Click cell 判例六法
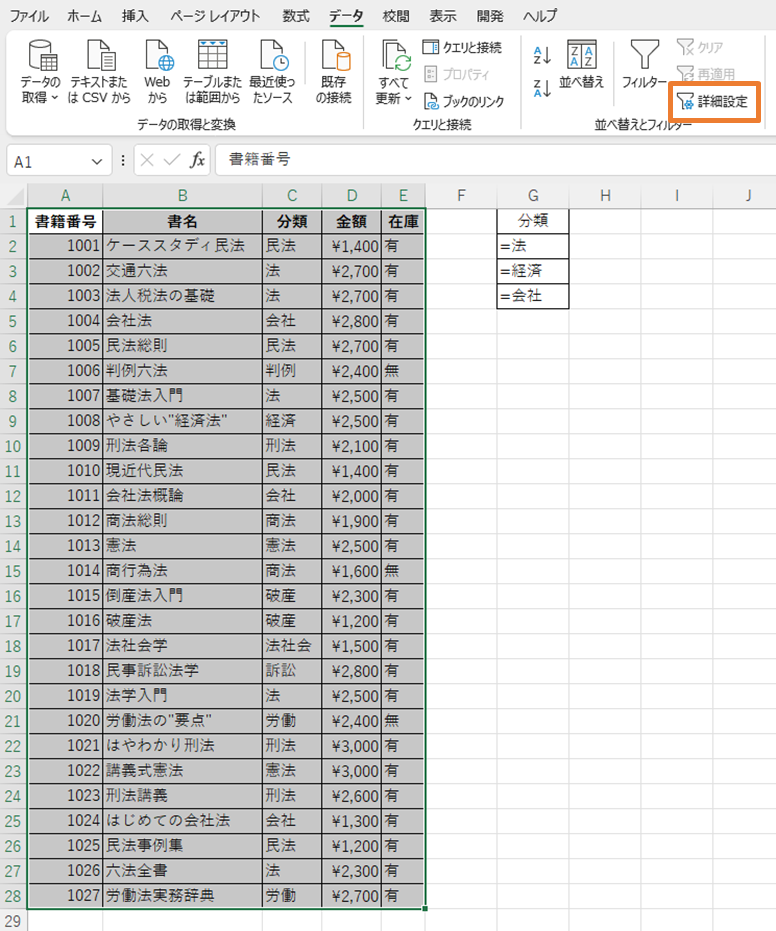776x931 pixels. [x=183, y=371]
